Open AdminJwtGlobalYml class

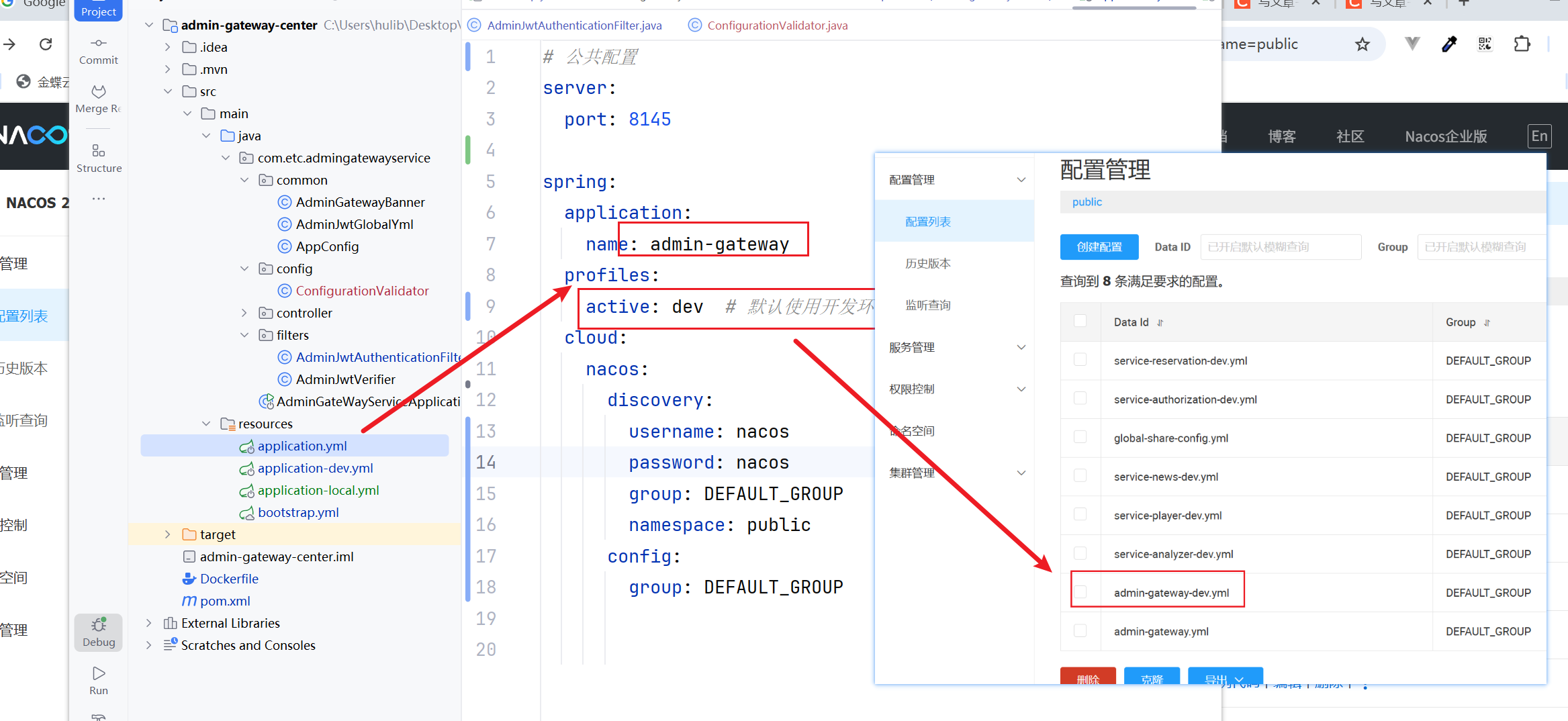pos(355,224)
